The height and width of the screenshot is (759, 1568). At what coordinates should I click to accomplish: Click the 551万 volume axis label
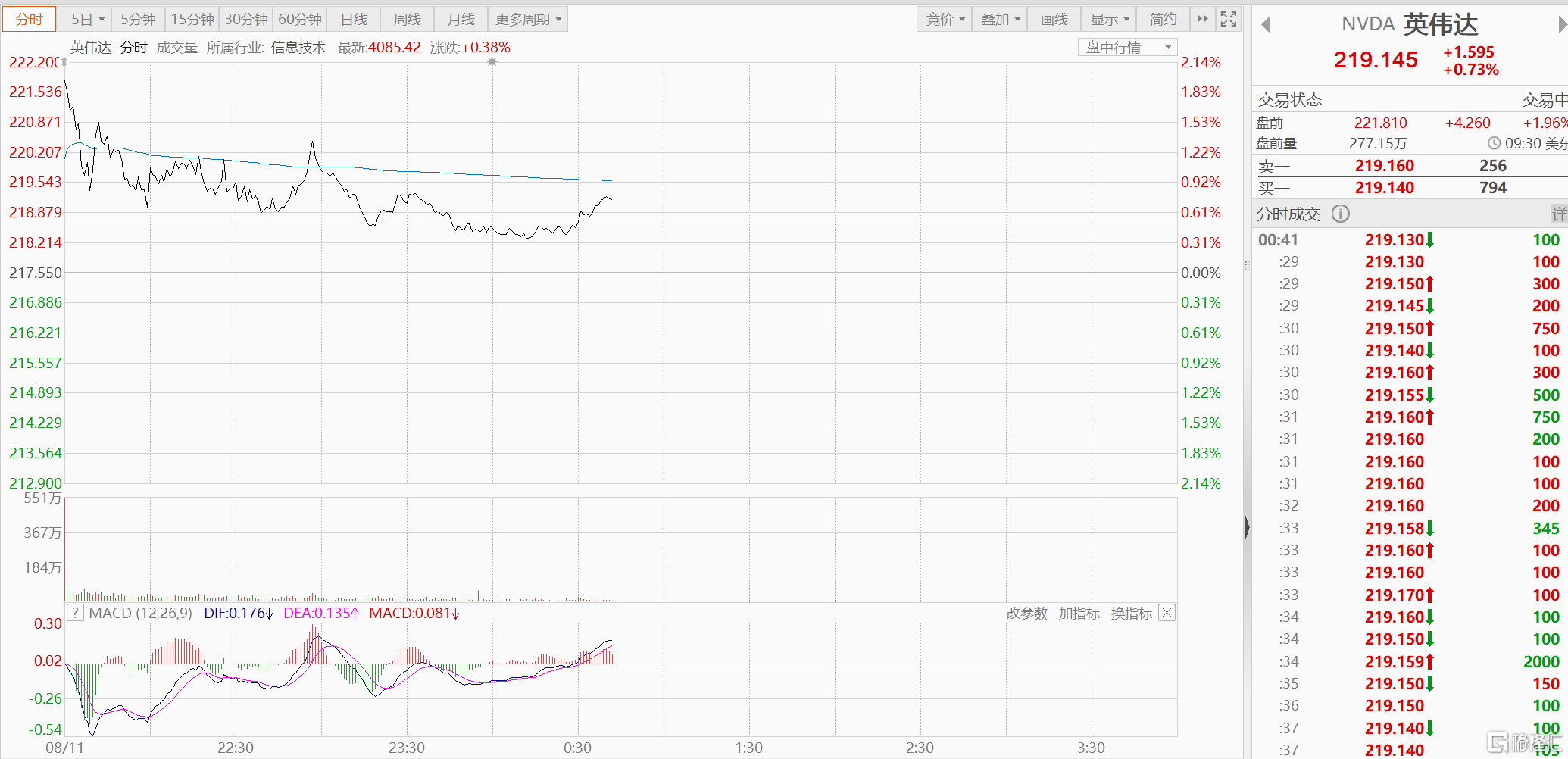tap(42, 498)
